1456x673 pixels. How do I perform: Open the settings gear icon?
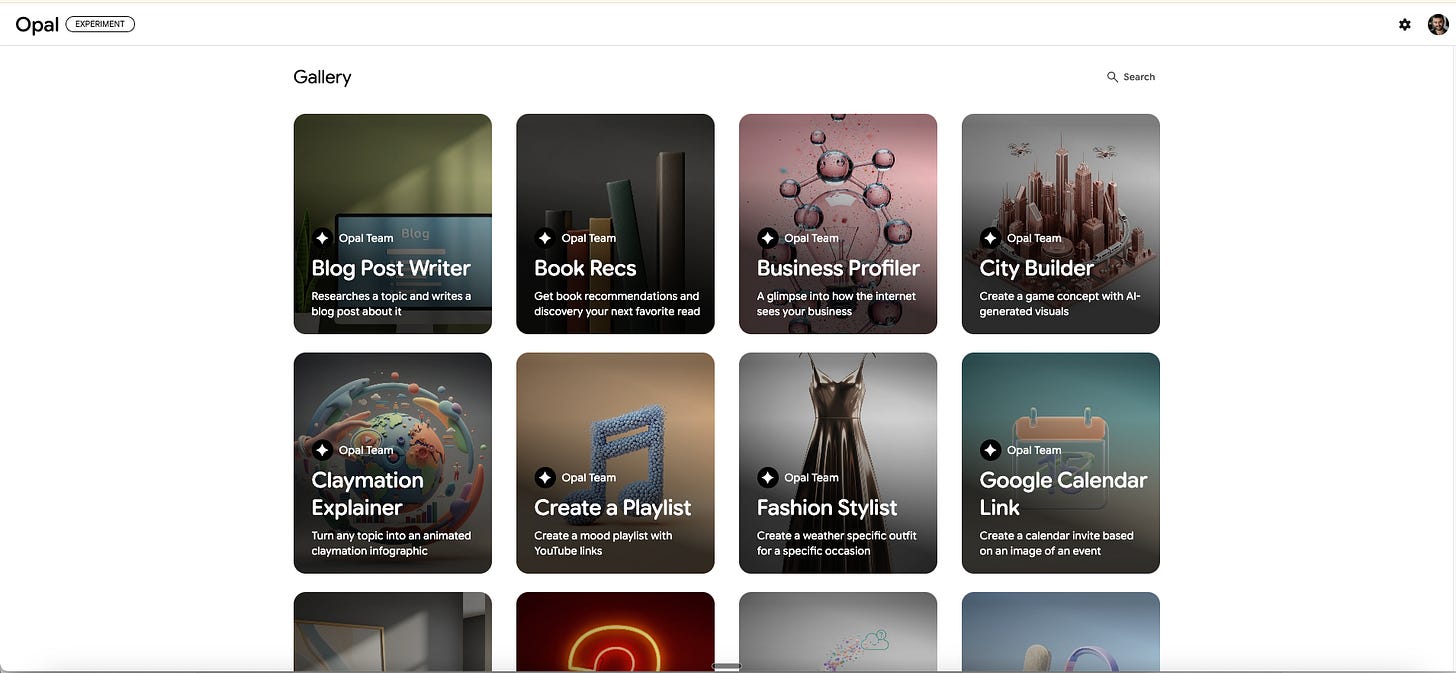[1405, 24]
